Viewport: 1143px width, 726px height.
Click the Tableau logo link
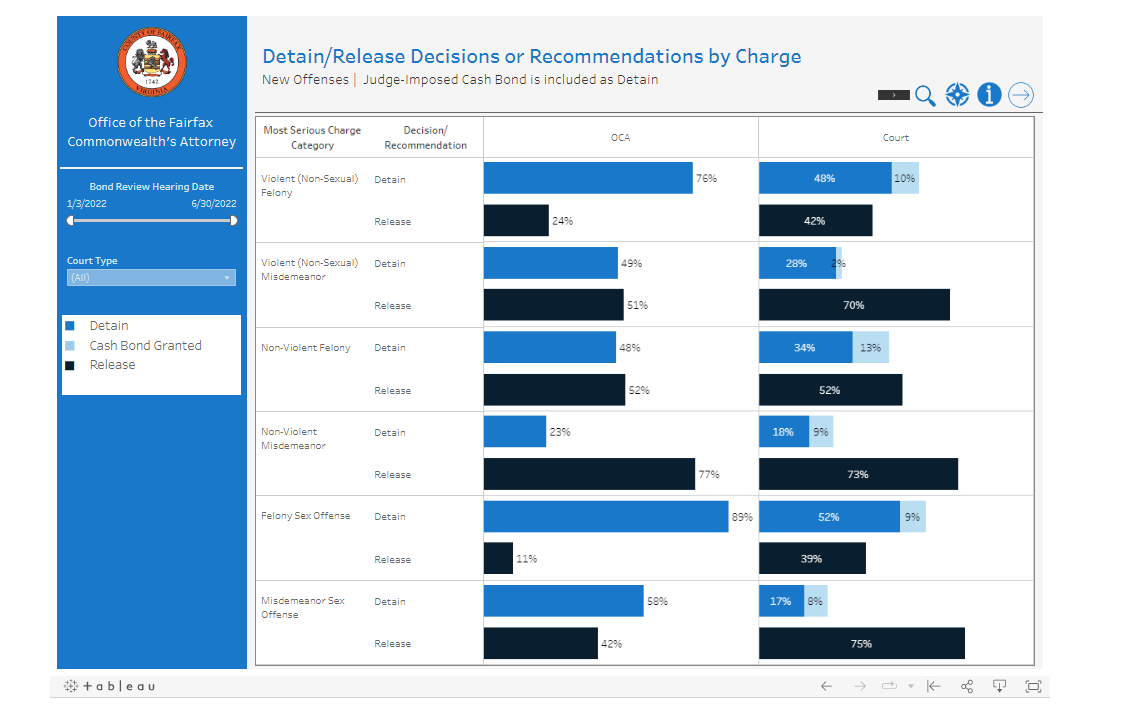click(110, 686)
